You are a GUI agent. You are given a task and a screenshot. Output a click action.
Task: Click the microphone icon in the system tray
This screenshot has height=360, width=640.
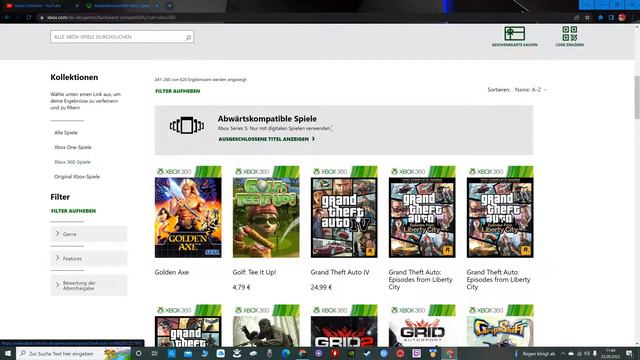tap(595, 353)
